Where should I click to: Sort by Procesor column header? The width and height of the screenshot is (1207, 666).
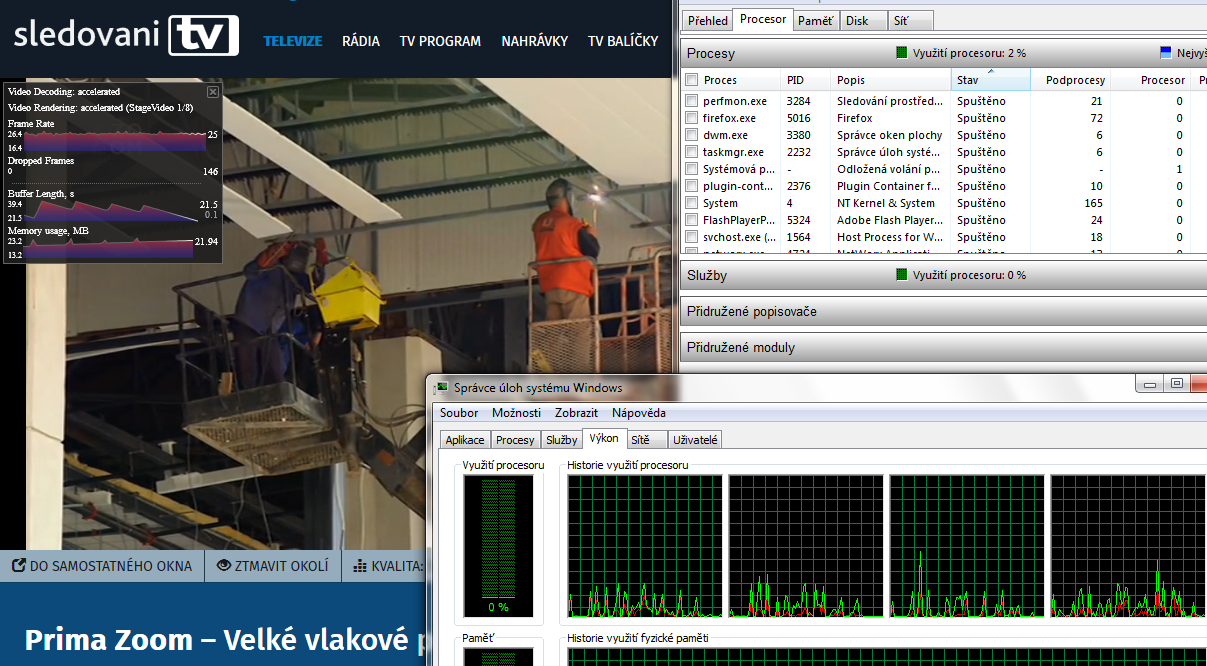tap(1150, 80)
